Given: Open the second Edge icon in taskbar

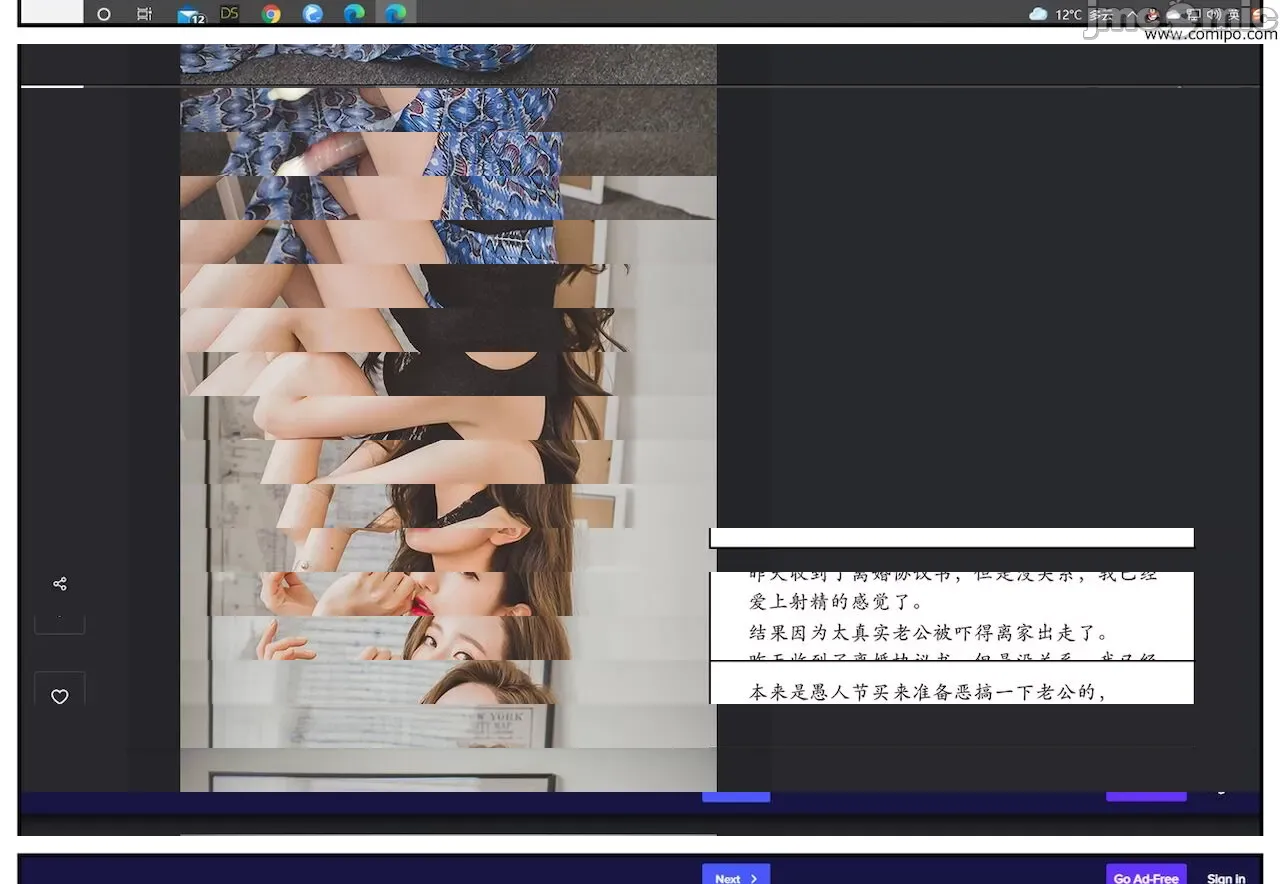Looking at the screenshot, I should (x=354, y=14).
